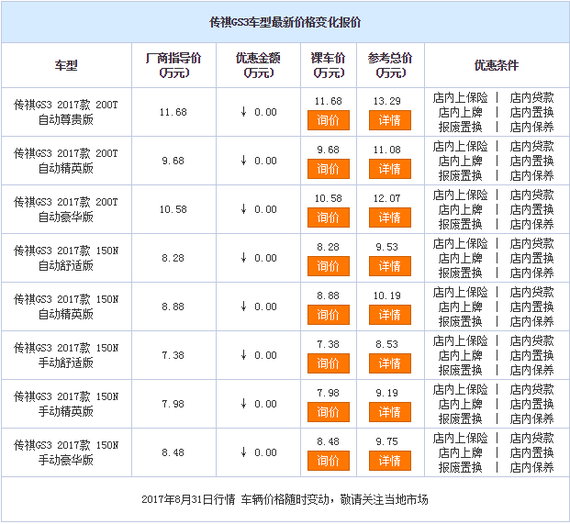
Task: Click 询价 button for 150N 手动精英版
Action: [x=328, y=412]
